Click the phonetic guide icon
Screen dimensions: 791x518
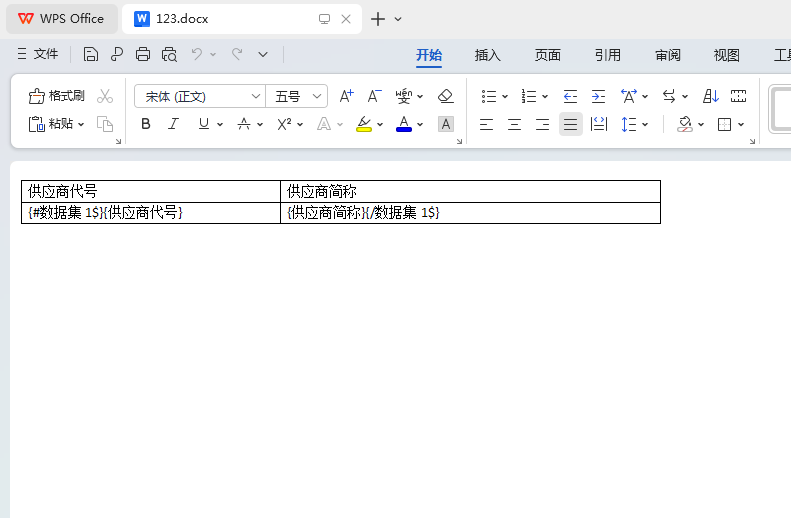404,96
